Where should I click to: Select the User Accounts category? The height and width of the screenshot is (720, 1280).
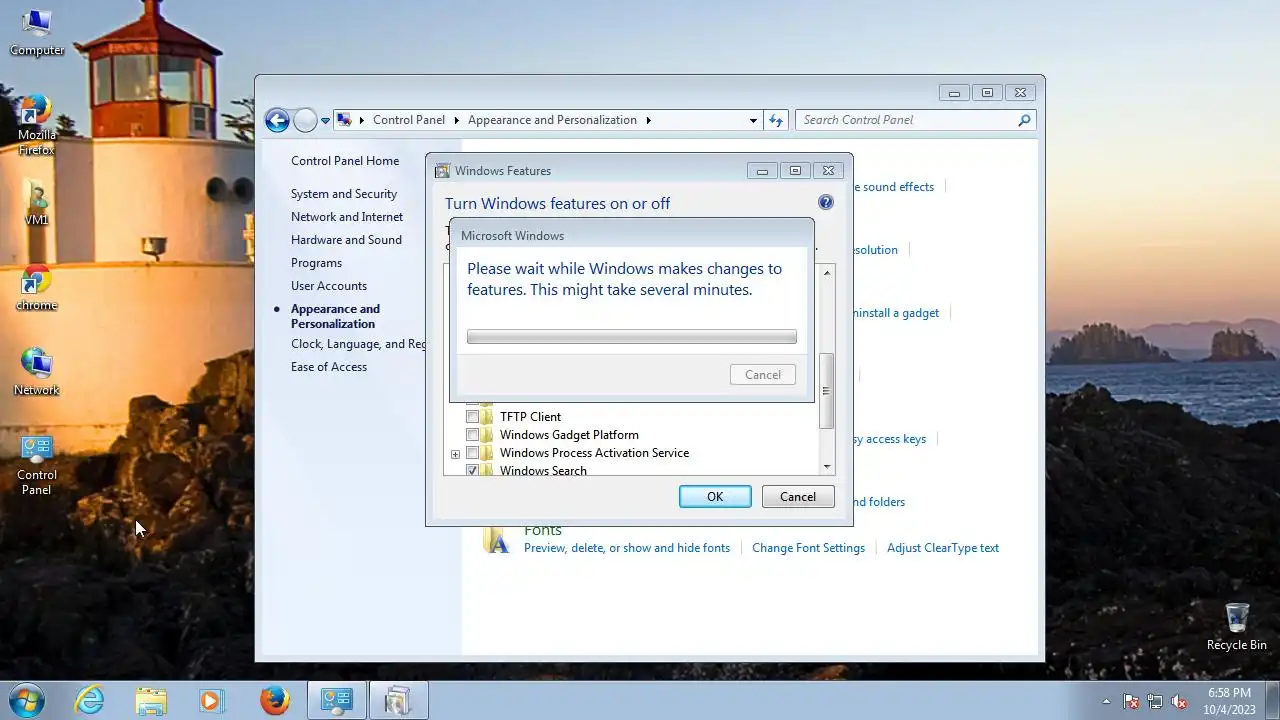click(329, 286)
